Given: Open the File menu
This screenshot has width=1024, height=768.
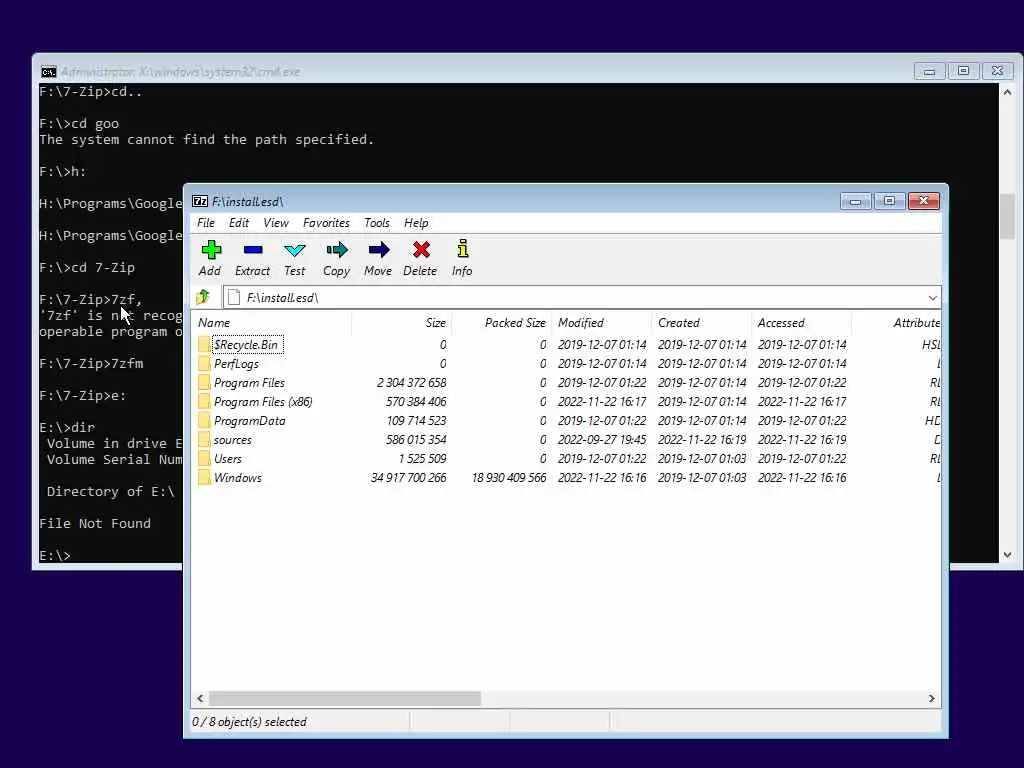Looking at the screenshot, I should click(x=206, y=223).
